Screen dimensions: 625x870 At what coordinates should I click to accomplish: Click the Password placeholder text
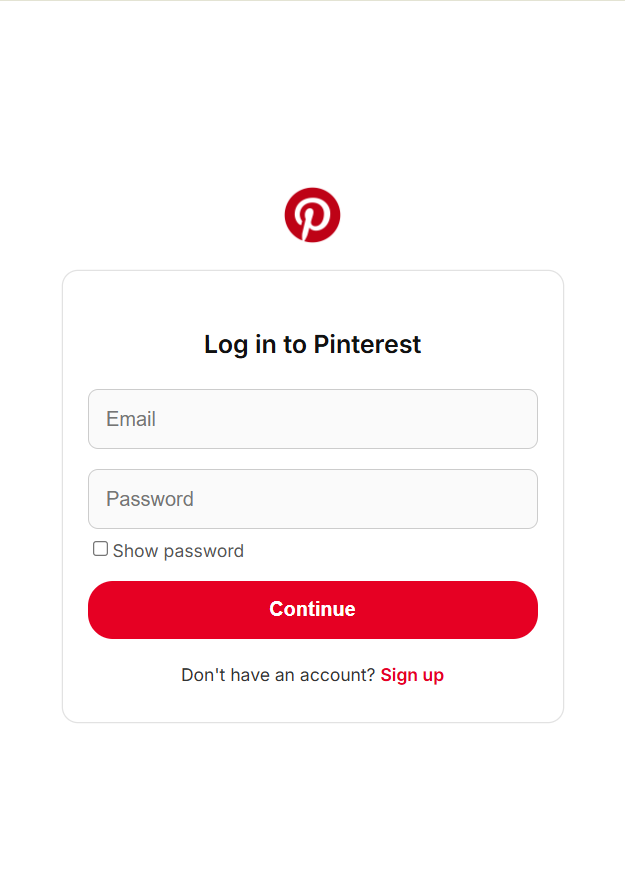point(150,499)
